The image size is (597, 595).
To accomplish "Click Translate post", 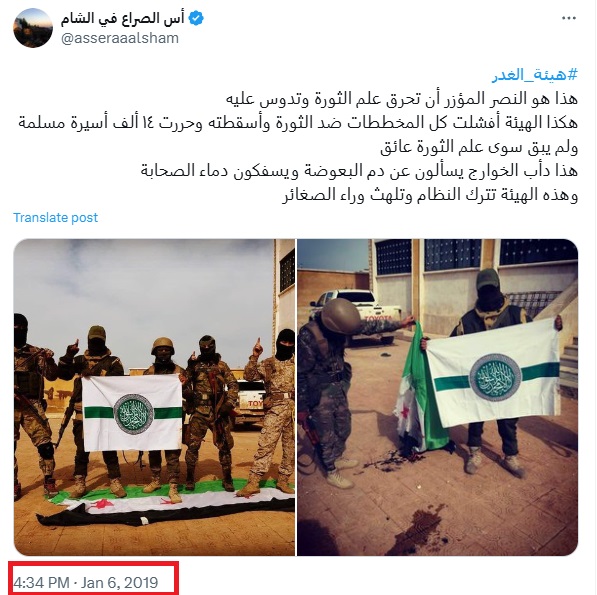I will coord(56,217).
